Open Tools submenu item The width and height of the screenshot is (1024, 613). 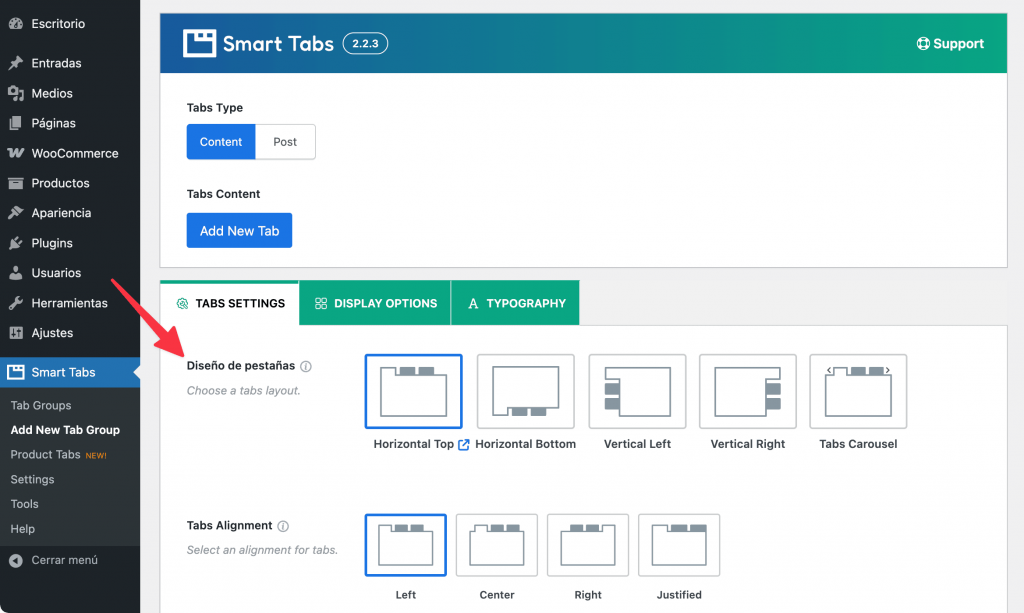point(24,504)
